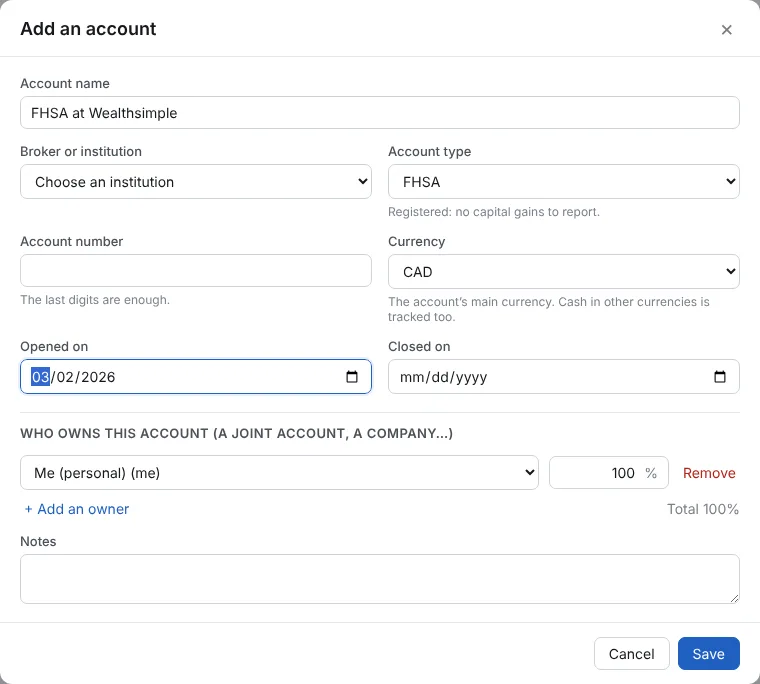Click the 'WHO OWNS THIS ACCOUNT' section heading
The width and height of the screenshot is (760, 684).
[237, 433]
